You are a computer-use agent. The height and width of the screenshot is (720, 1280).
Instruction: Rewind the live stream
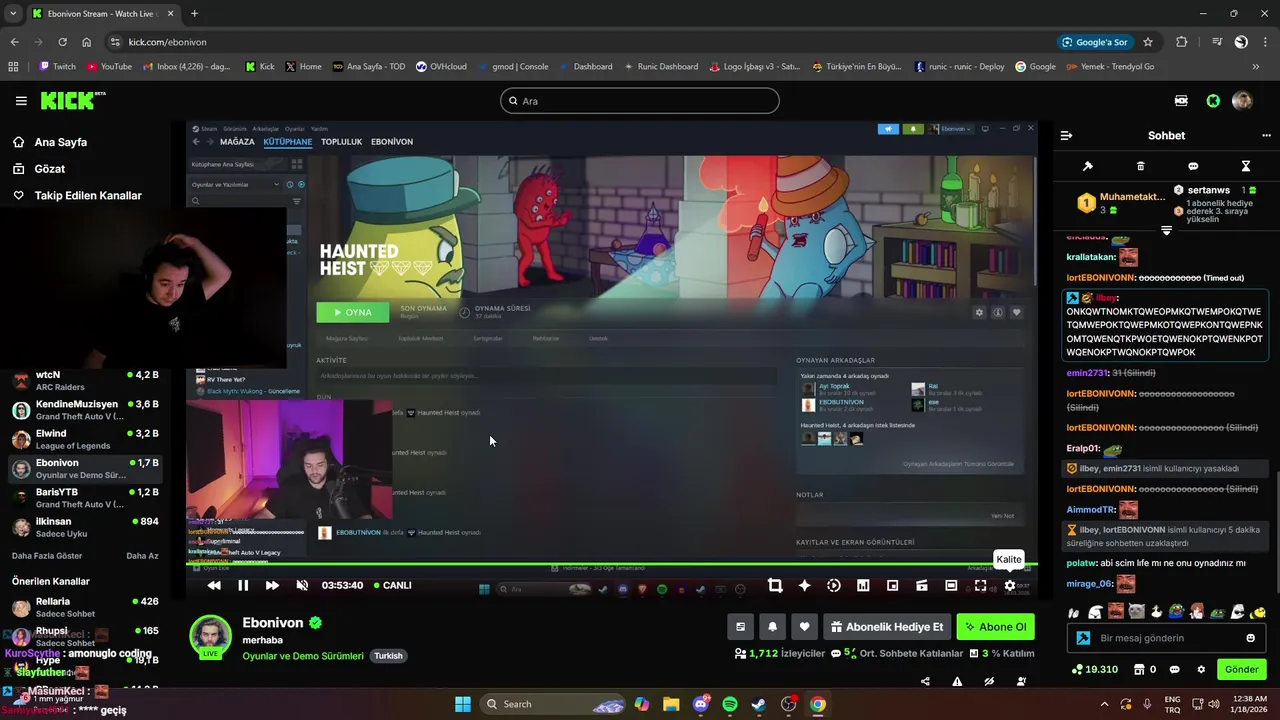(x=213, y=586)
